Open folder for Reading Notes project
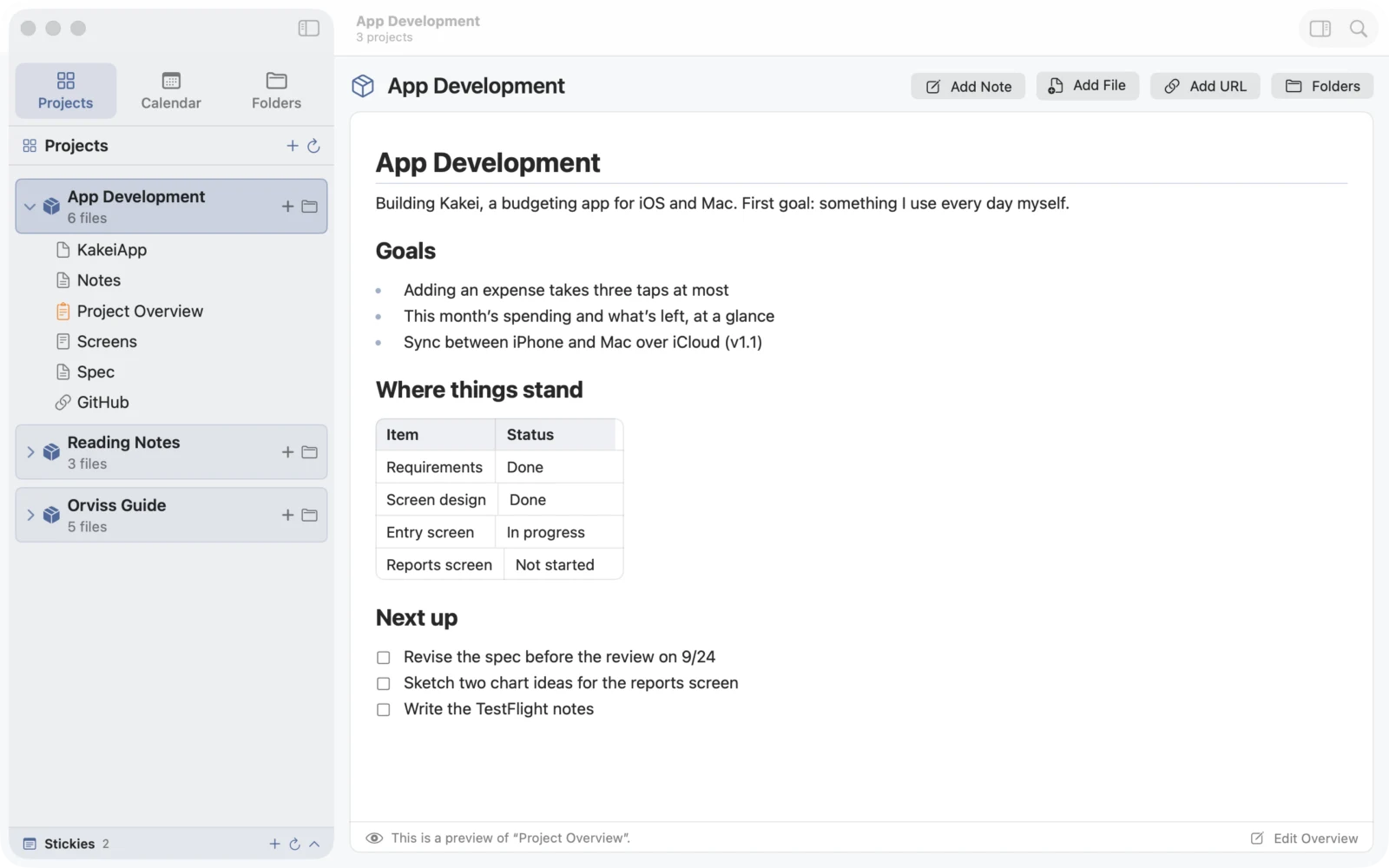Screen dimensions: 1389x868 tap(309, 452)
